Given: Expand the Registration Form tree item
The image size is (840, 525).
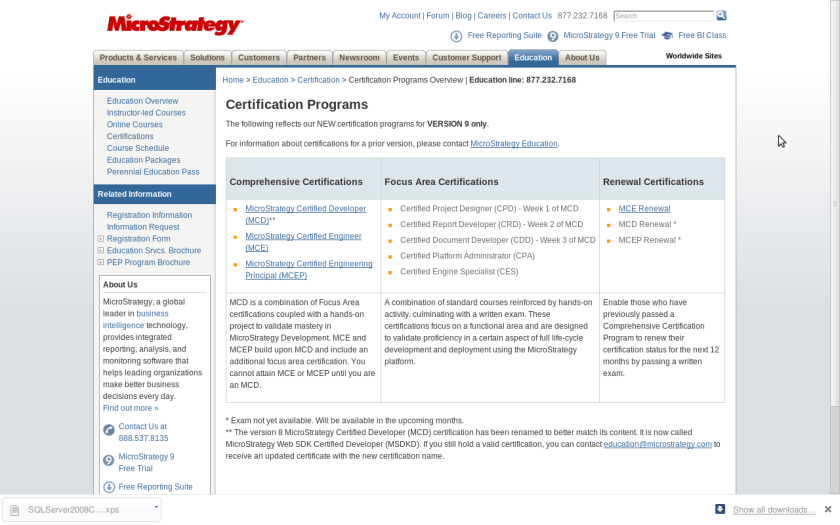Looking at the screenshot, I should tap(100, 239).
